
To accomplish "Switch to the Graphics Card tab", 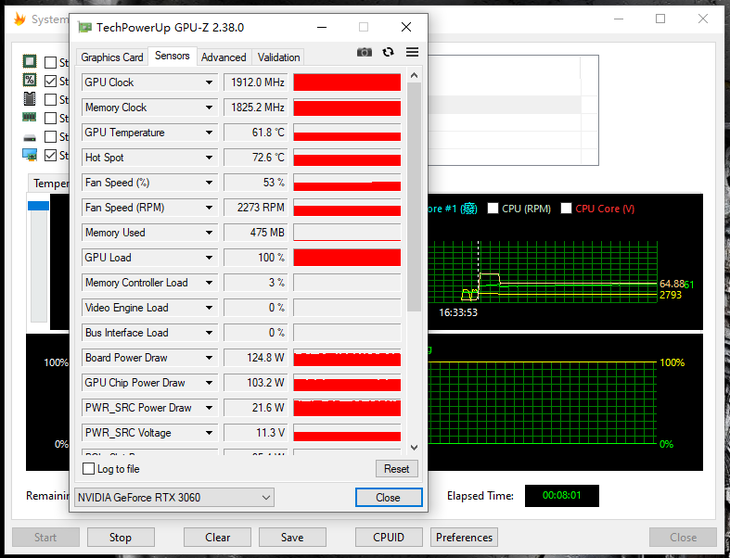I will [112, 57].
